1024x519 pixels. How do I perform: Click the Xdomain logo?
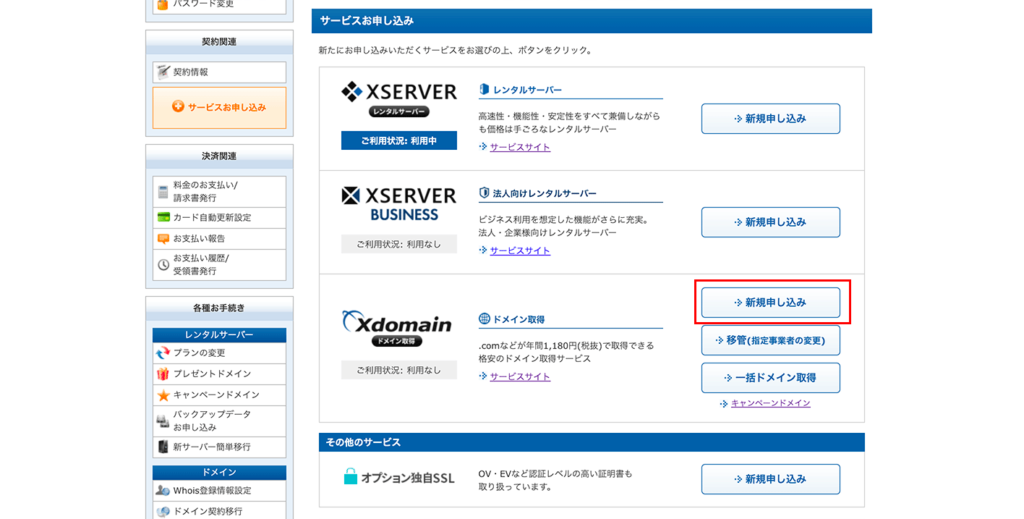[x=397, y=328]
